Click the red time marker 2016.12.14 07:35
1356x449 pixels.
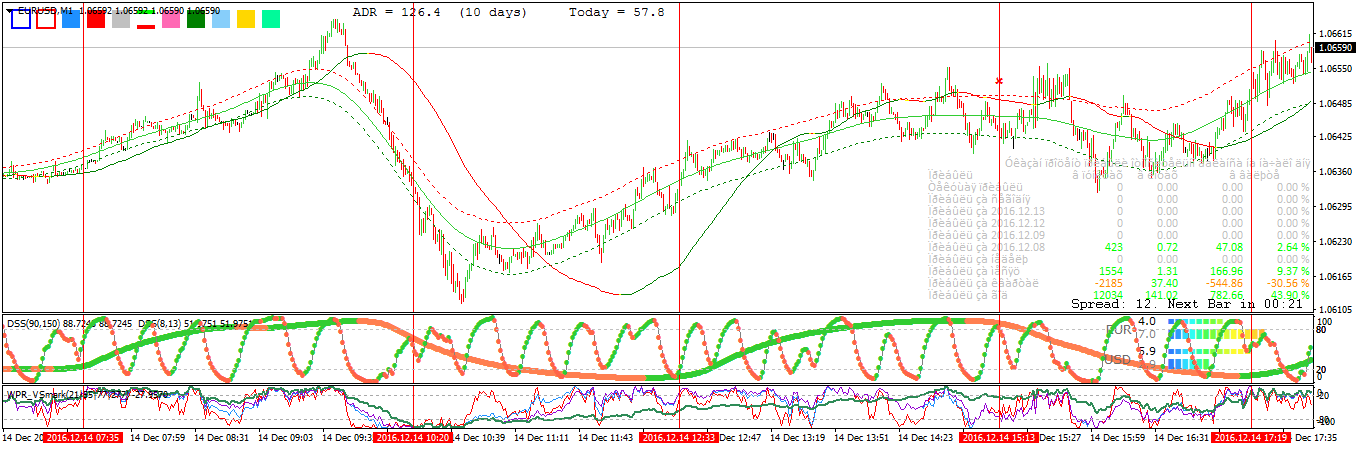[x=84, y=438]
